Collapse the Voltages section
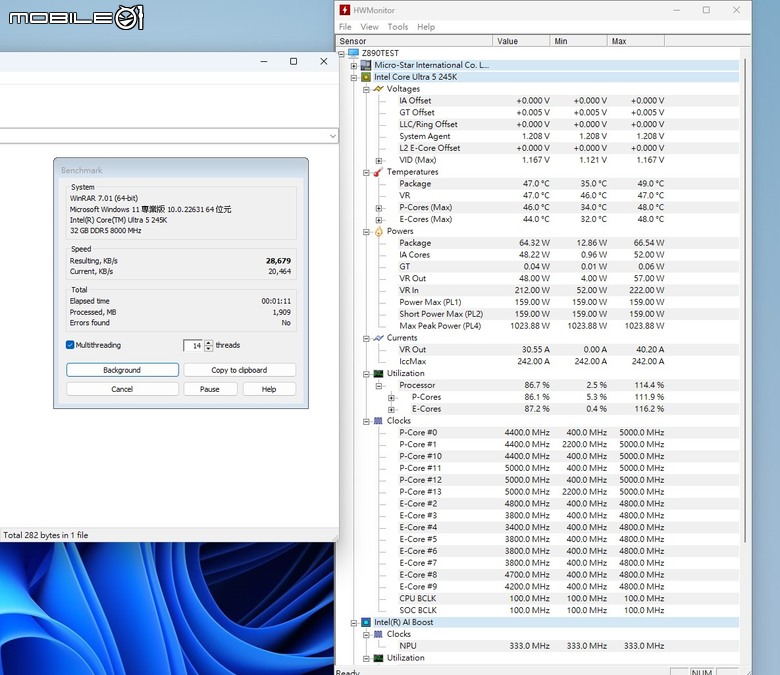Image resolution: width=780 pixels, height=675 pixels. point(366,90)
